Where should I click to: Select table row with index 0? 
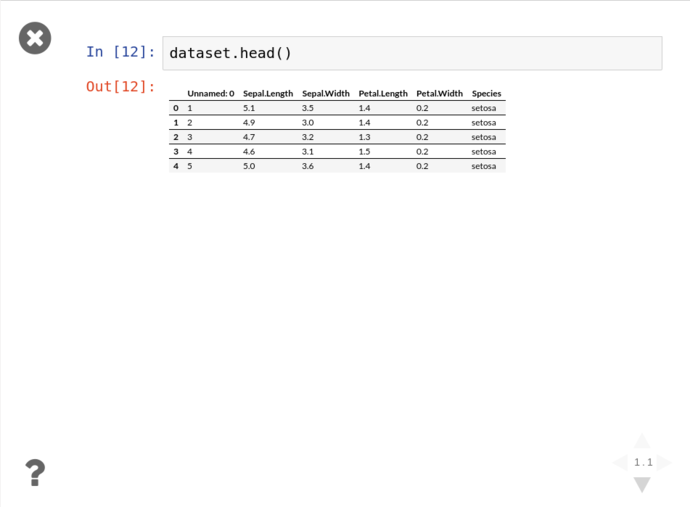[x=337, y=108]
